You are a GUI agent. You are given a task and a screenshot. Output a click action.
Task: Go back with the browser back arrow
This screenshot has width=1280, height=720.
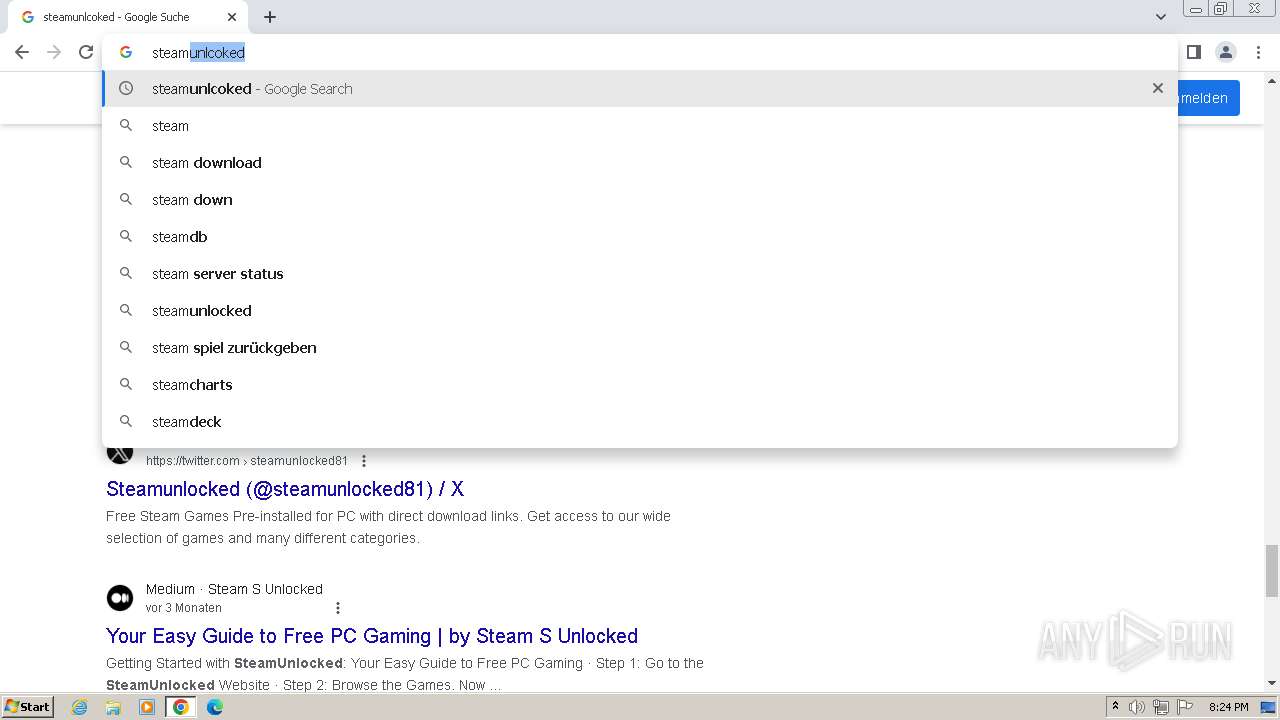[22, 52]
